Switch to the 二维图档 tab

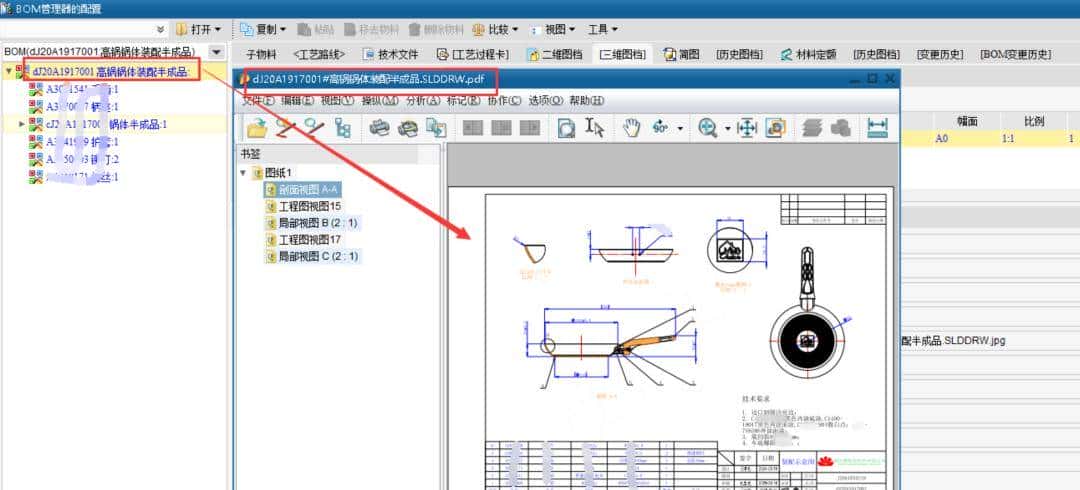[554, 54]
